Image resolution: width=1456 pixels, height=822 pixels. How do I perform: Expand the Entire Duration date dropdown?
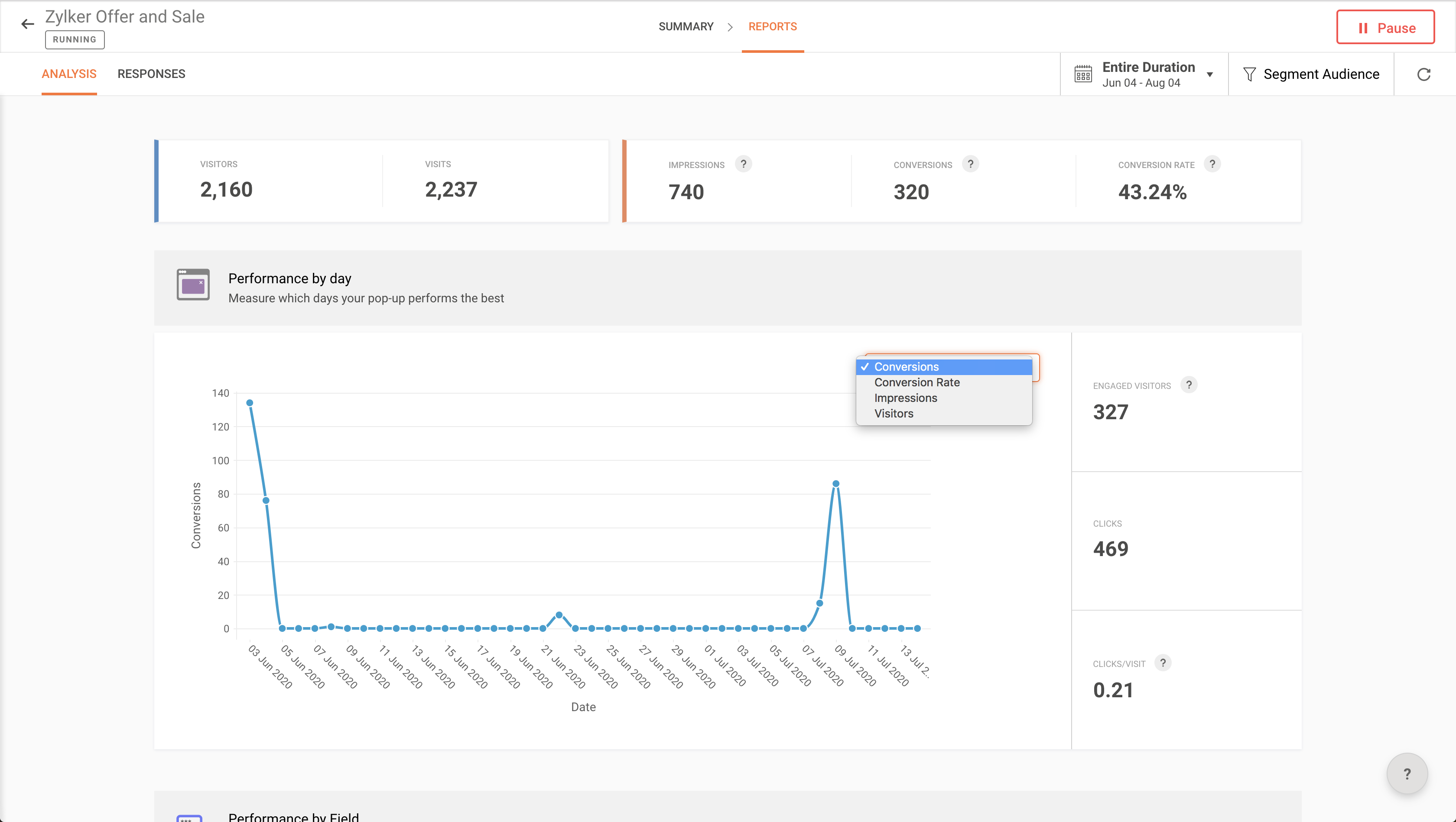click(1209, 74)
